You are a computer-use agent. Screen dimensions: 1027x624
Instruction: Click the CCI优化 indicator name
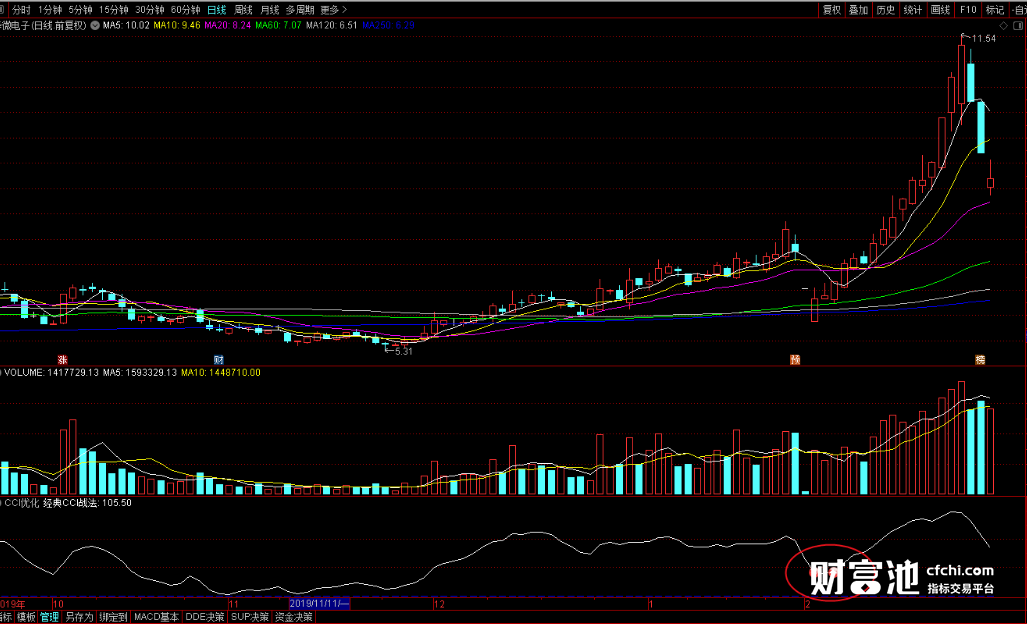[x=22, y=503]
